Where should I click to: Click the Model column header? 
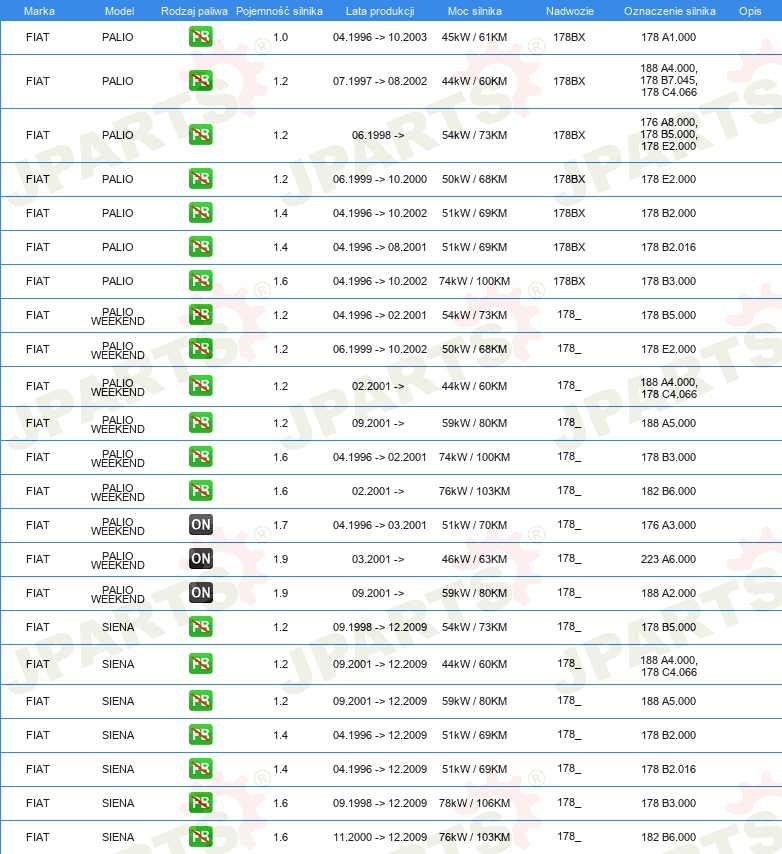click(x=119, y=11)
